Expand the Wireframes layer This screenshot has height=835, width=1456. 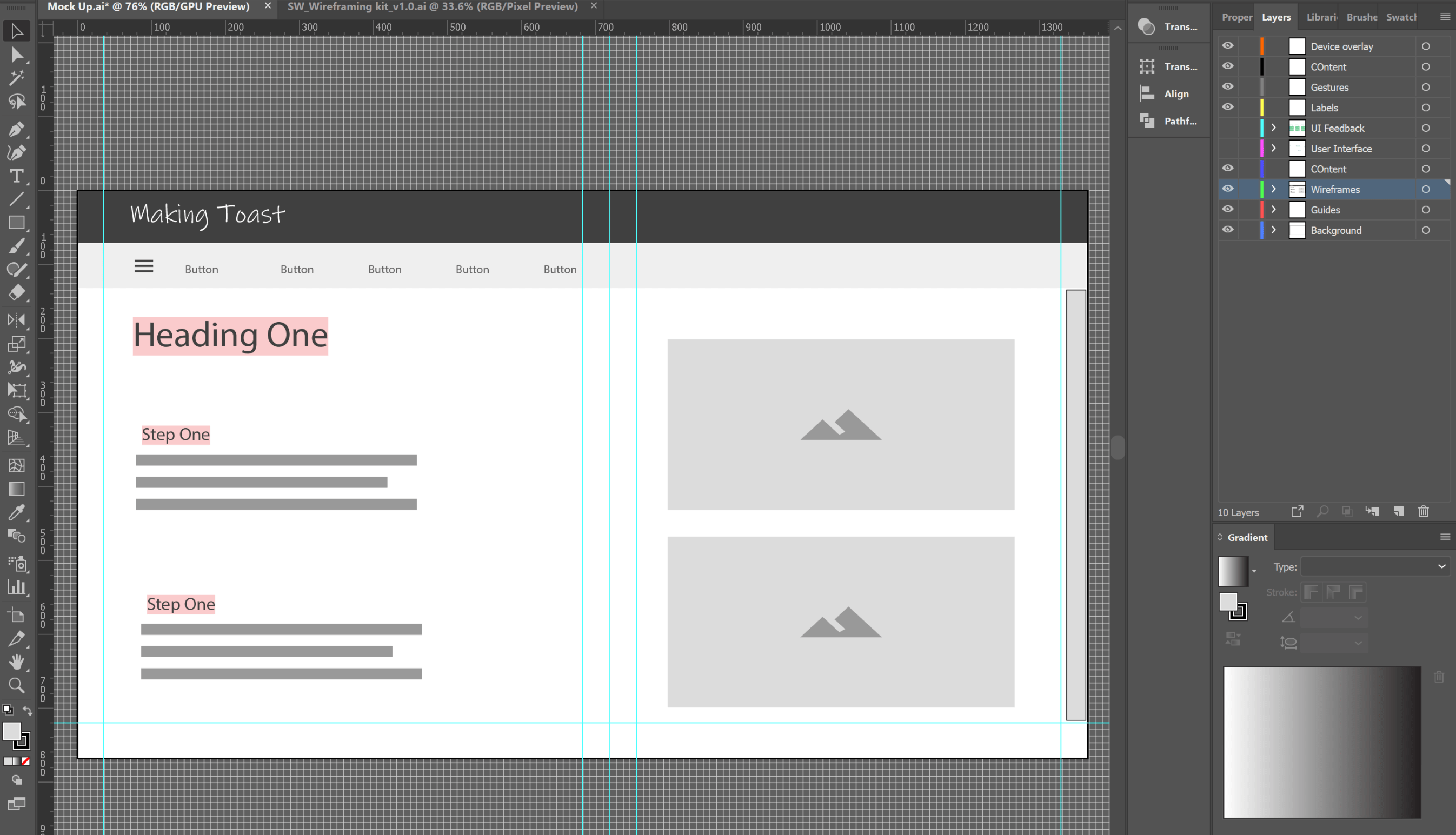coord(1274,189)
